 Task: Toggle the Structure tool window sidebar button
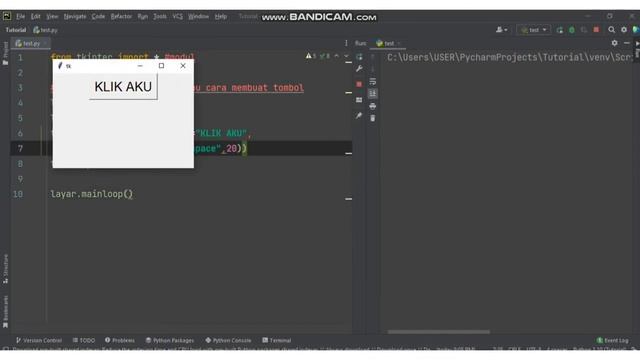pos(5,269)
